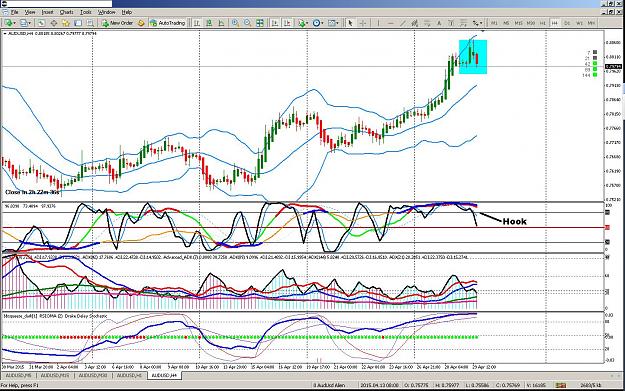This screenshot has width=625, height=391.
Task: Pick the trendline drawing tool
Action: click(403, 23)
